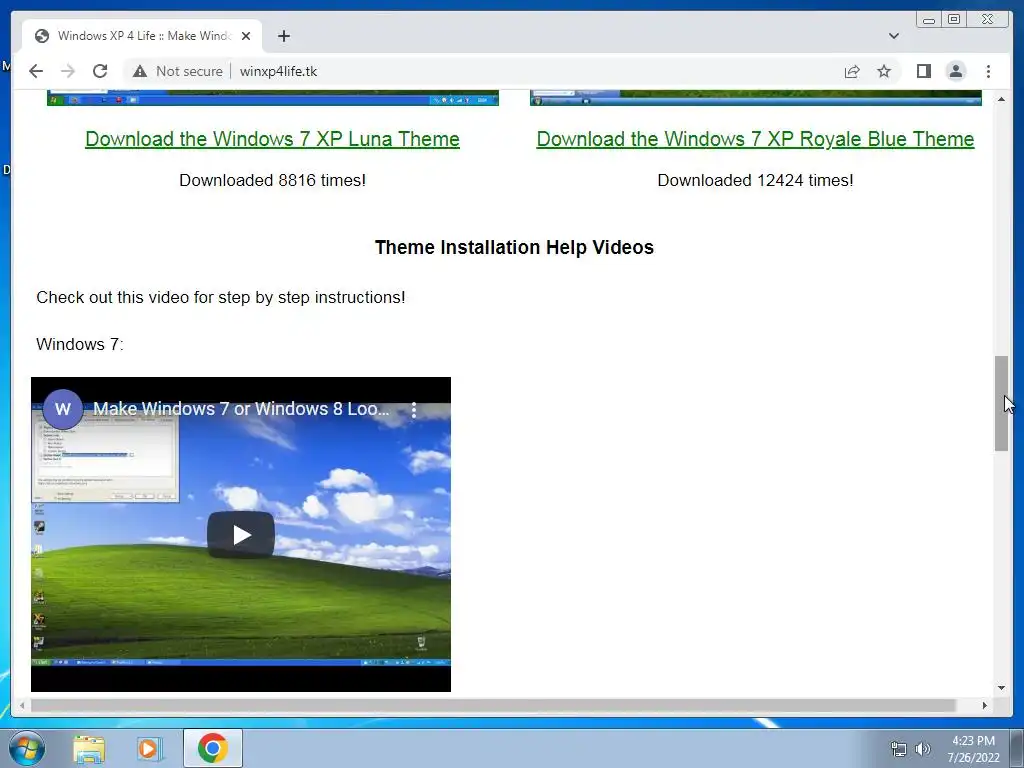
Task: Open a new tab with plus button
Action: [x=283, y=36]
